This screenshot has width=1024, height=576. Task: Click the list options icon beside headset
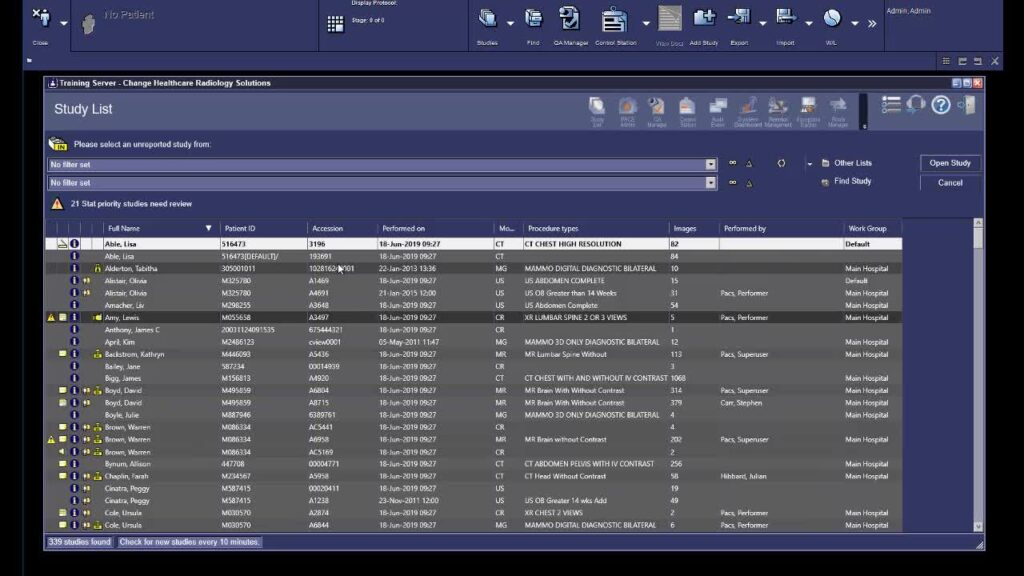(x=891, y=104)
